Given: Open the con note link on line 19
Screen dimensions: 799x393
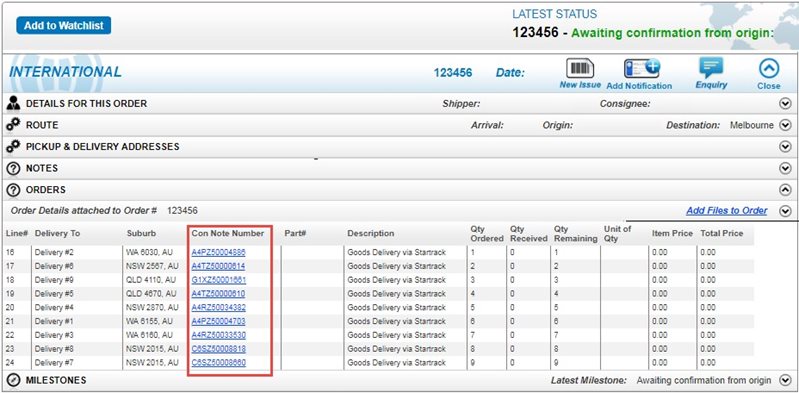Looking at the screenshot, I should point(218,294).
